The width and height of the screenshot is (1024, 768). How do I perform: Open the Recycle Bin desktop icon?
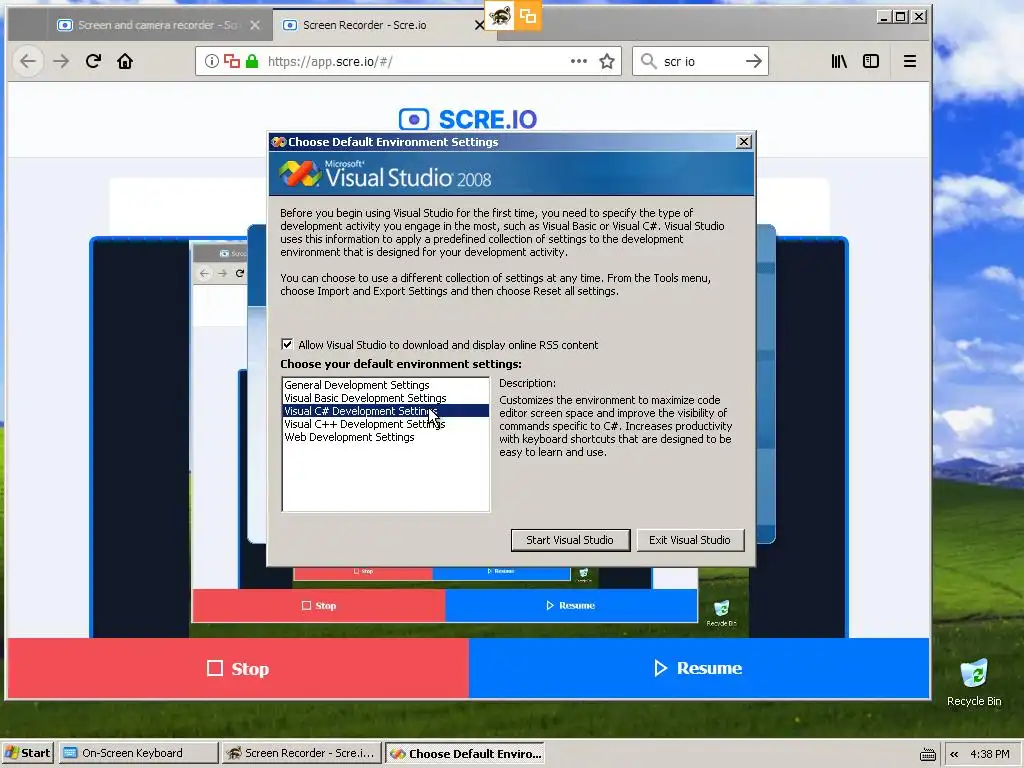pos(974,683)
